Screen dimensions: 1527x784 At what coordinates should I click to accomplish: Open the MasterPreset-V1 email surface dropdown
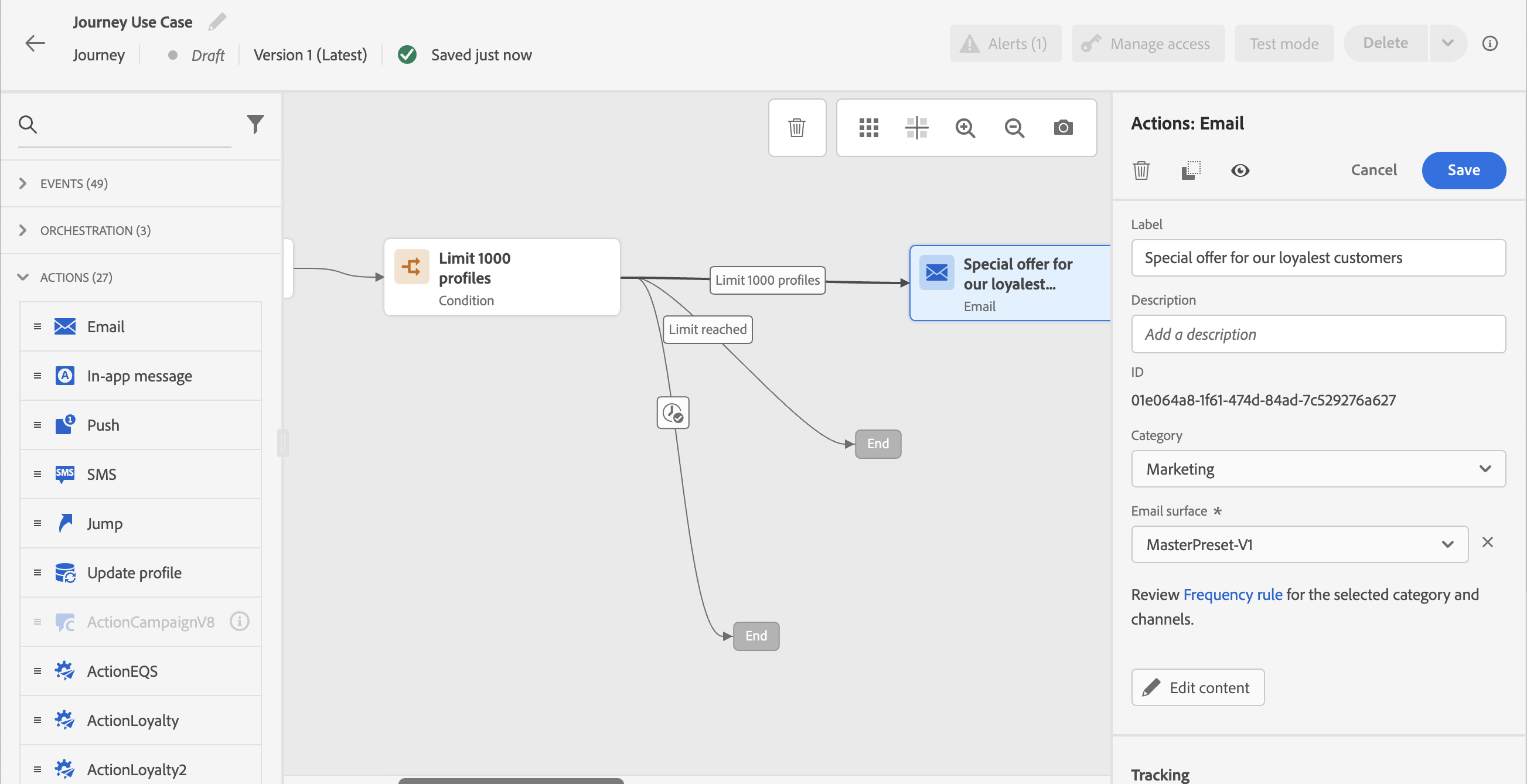click(x=1299, y=544)
